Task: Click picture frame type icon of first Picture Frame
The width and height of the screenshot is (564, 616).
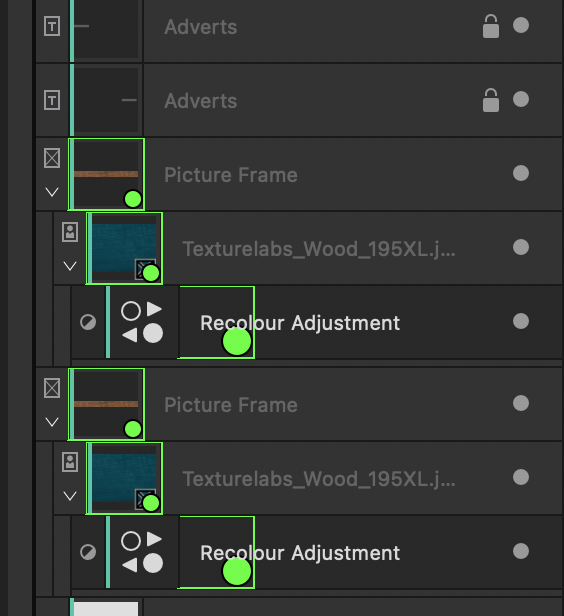Action: pos(52,158)
